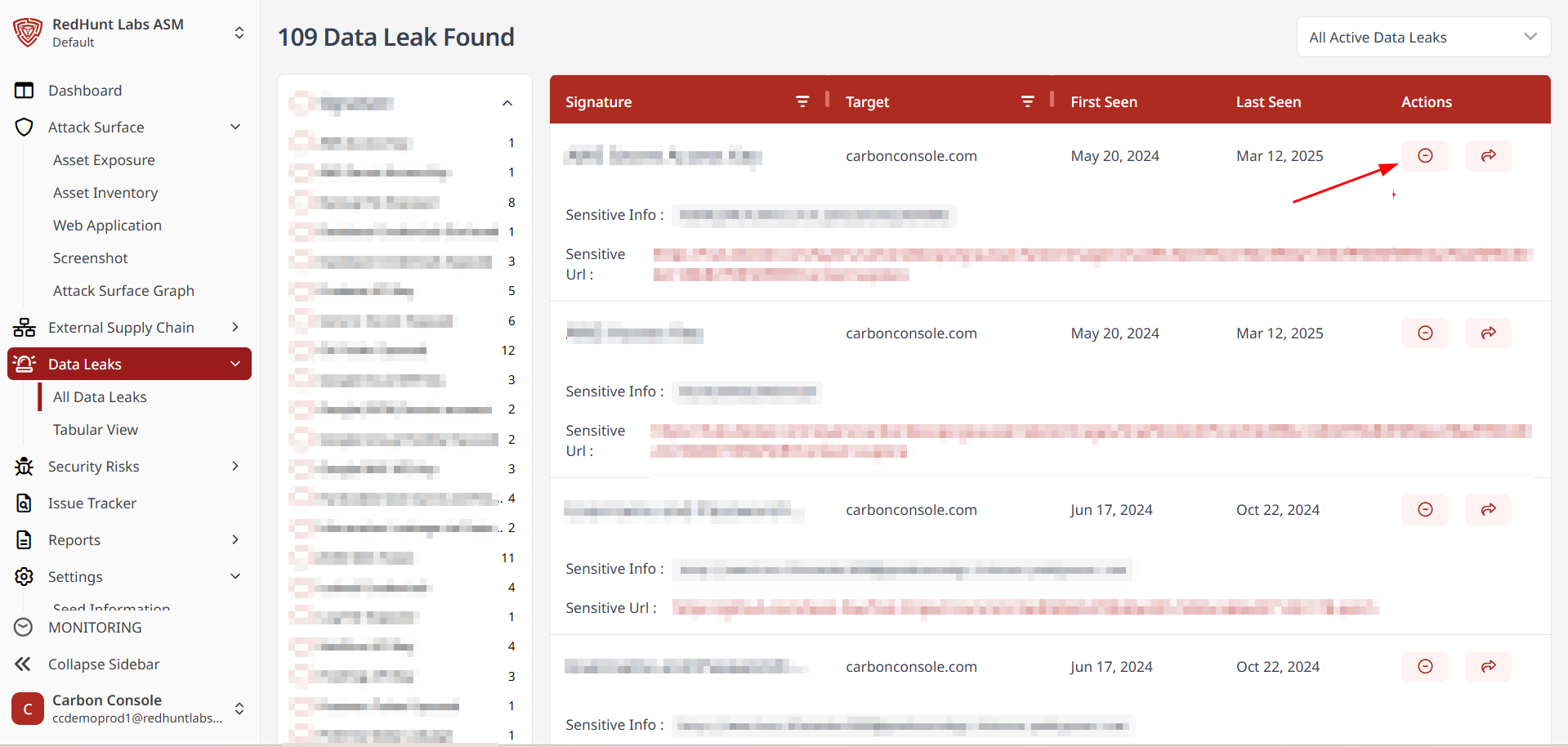Open Attack Surface Graph
The image size is (1568, 747).
[x=123, y=291]
